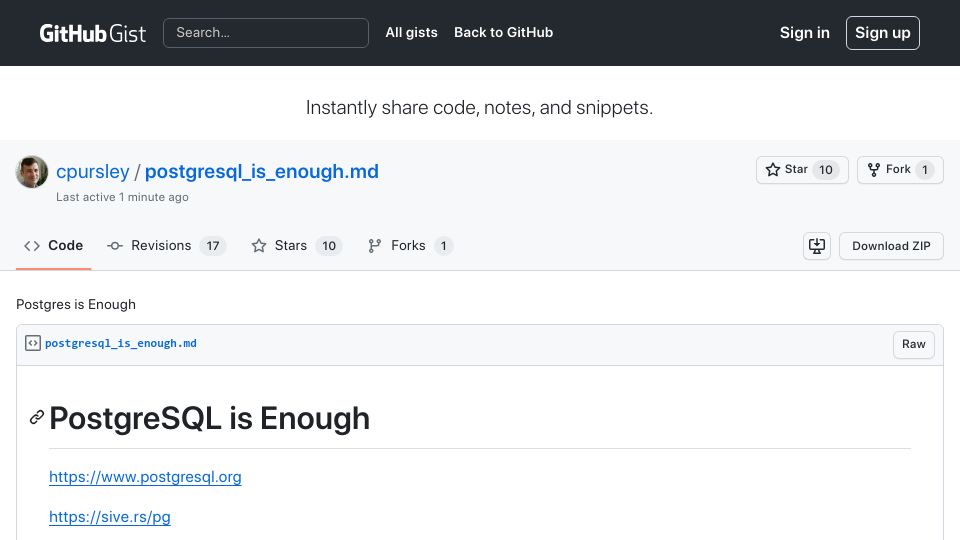Image resolution: width=960 pixels, height=540 pixels.
Task: Open cpursley user avatar
Action: pyautogui.click(x=32, y=171)
